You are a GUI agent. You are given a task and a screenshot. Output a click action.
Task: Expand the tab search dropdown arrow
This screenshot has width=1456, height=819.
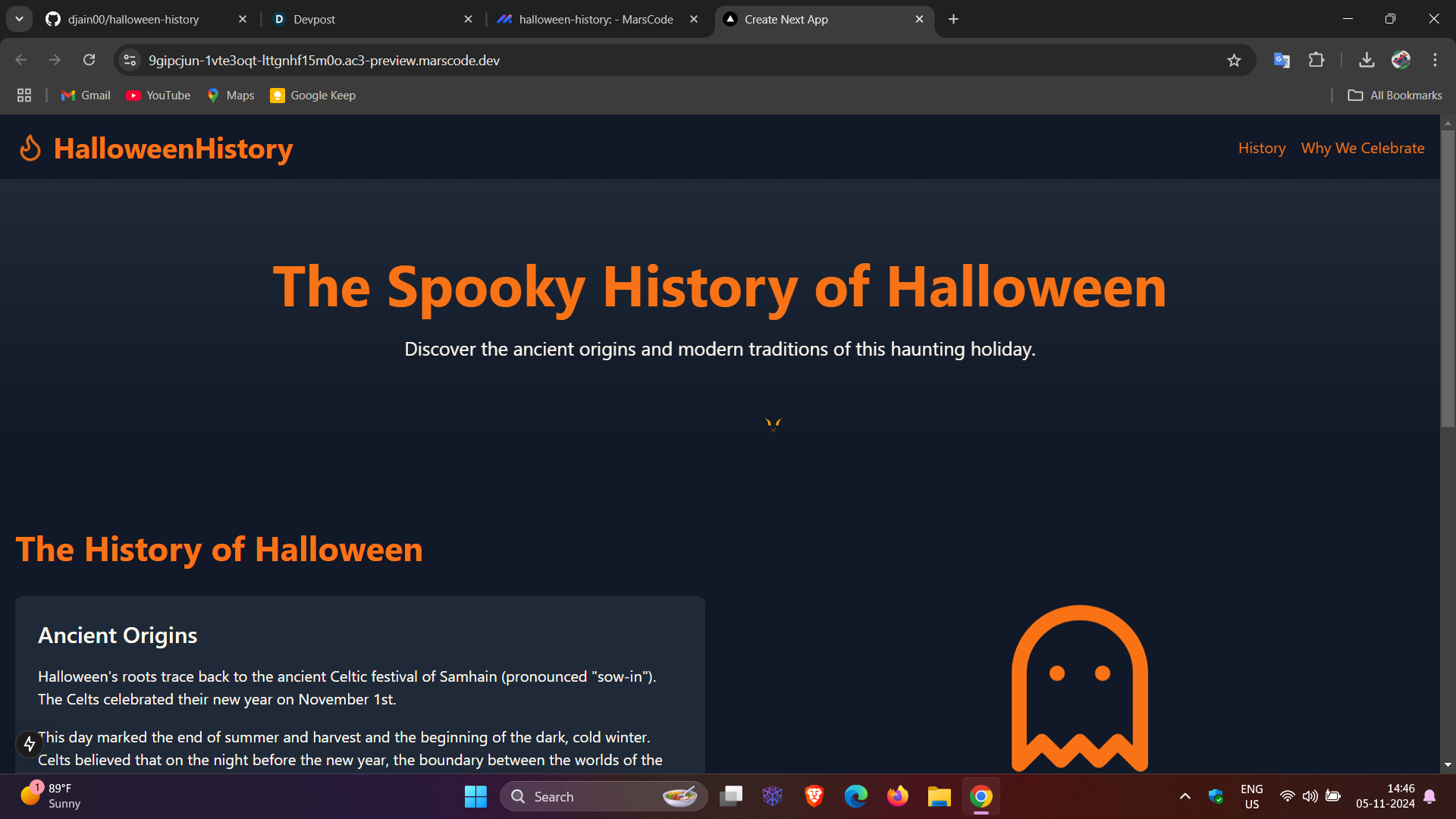(19, 19)
